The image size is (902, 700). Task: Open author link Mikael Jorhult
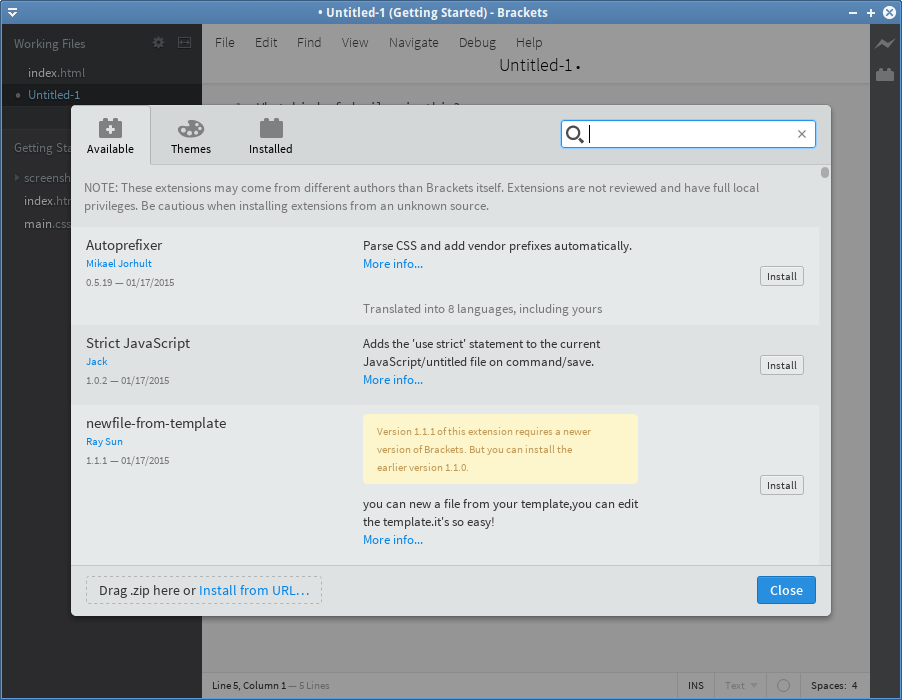pos(119,263)
